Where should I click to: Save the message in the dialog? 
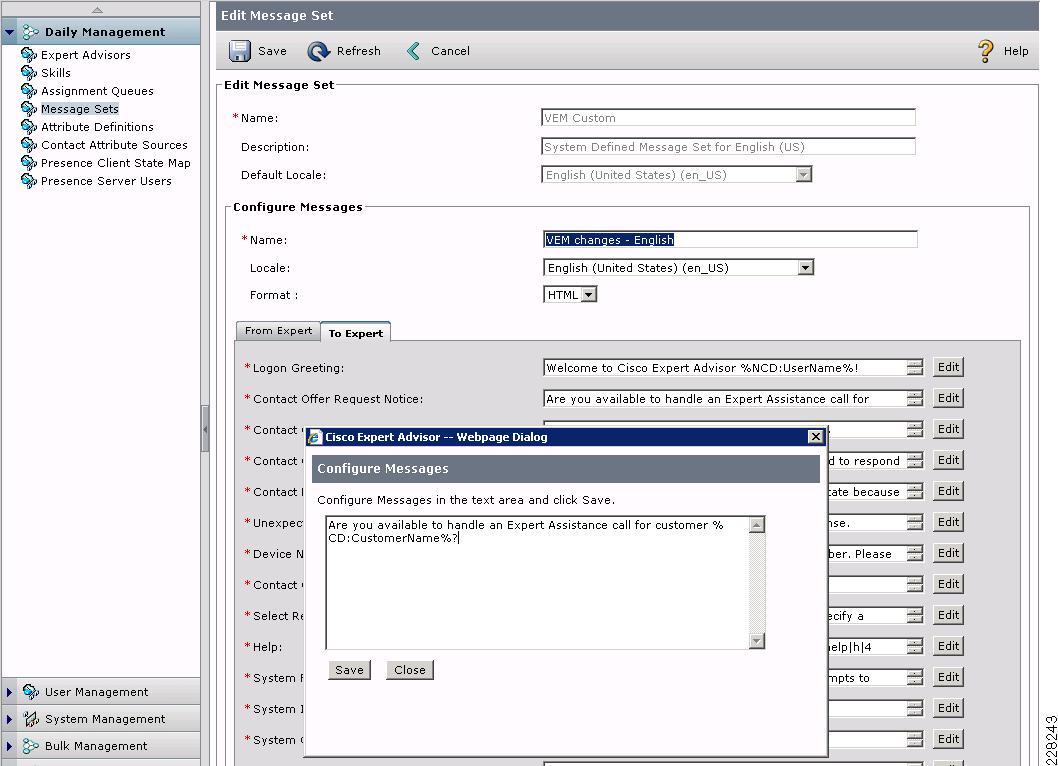[x=350, y=670]
